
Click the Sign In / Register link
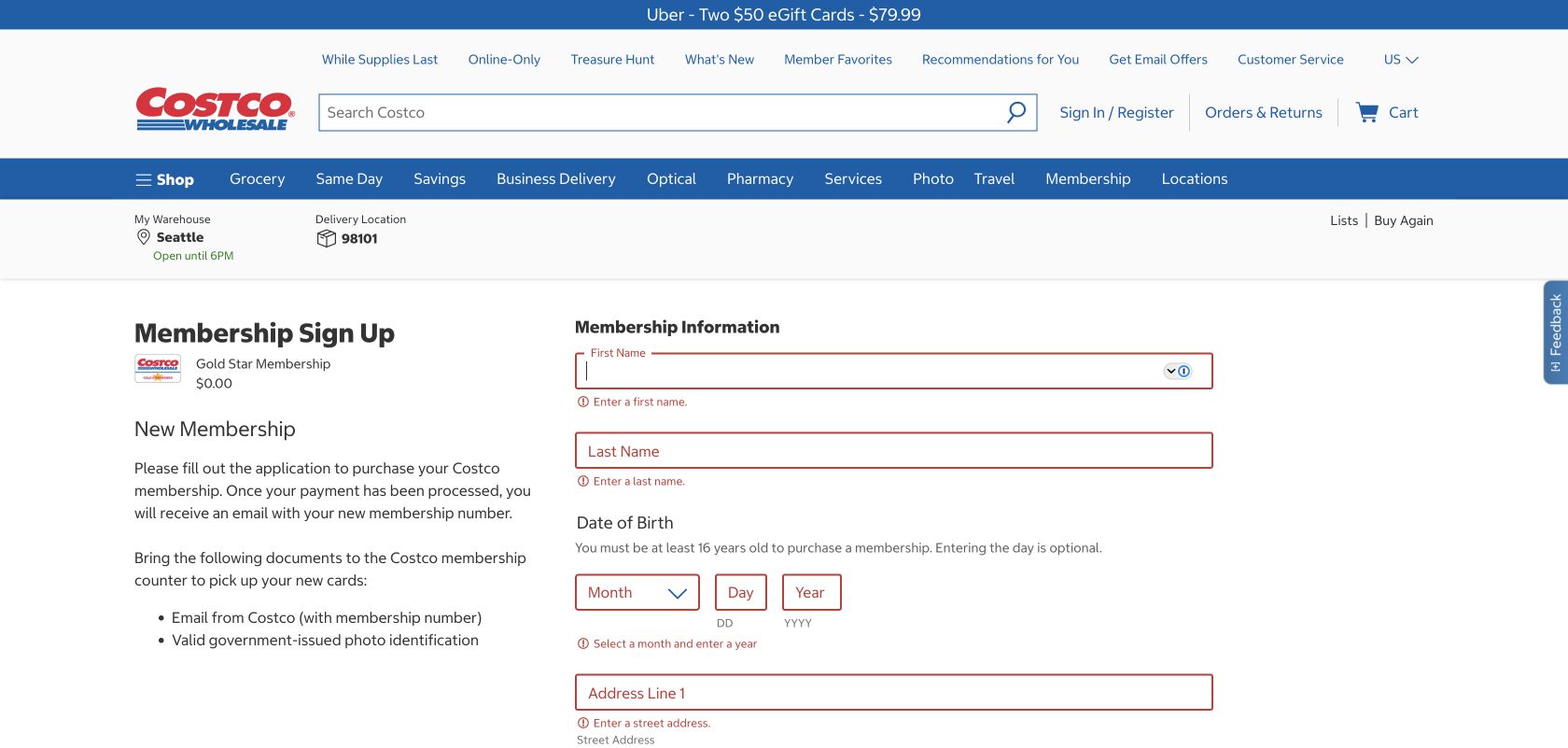[x=1116, y=113]
